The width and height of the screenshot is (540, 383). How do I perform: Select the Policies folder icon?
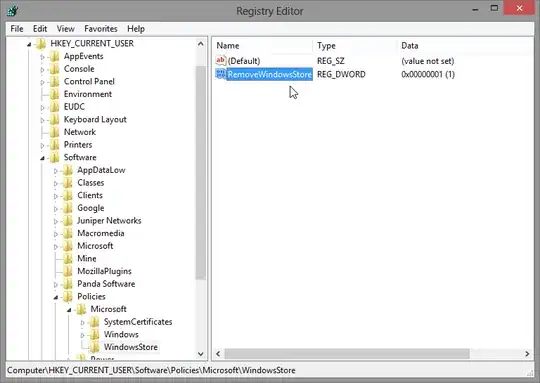click(68, 297)
